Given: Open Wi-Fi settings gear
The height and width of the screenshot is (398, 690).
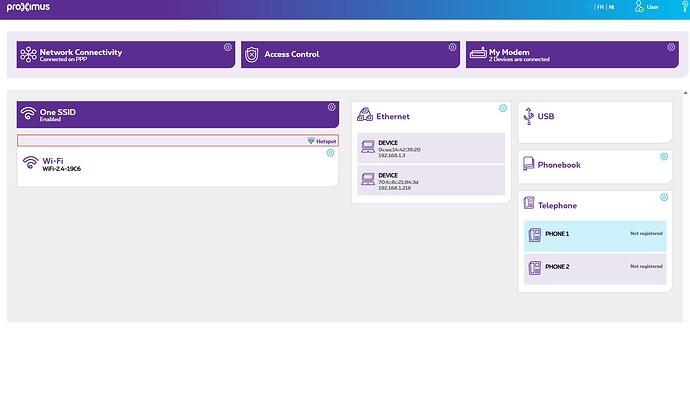Looking at the screenshot, I should tap(330, 153).
